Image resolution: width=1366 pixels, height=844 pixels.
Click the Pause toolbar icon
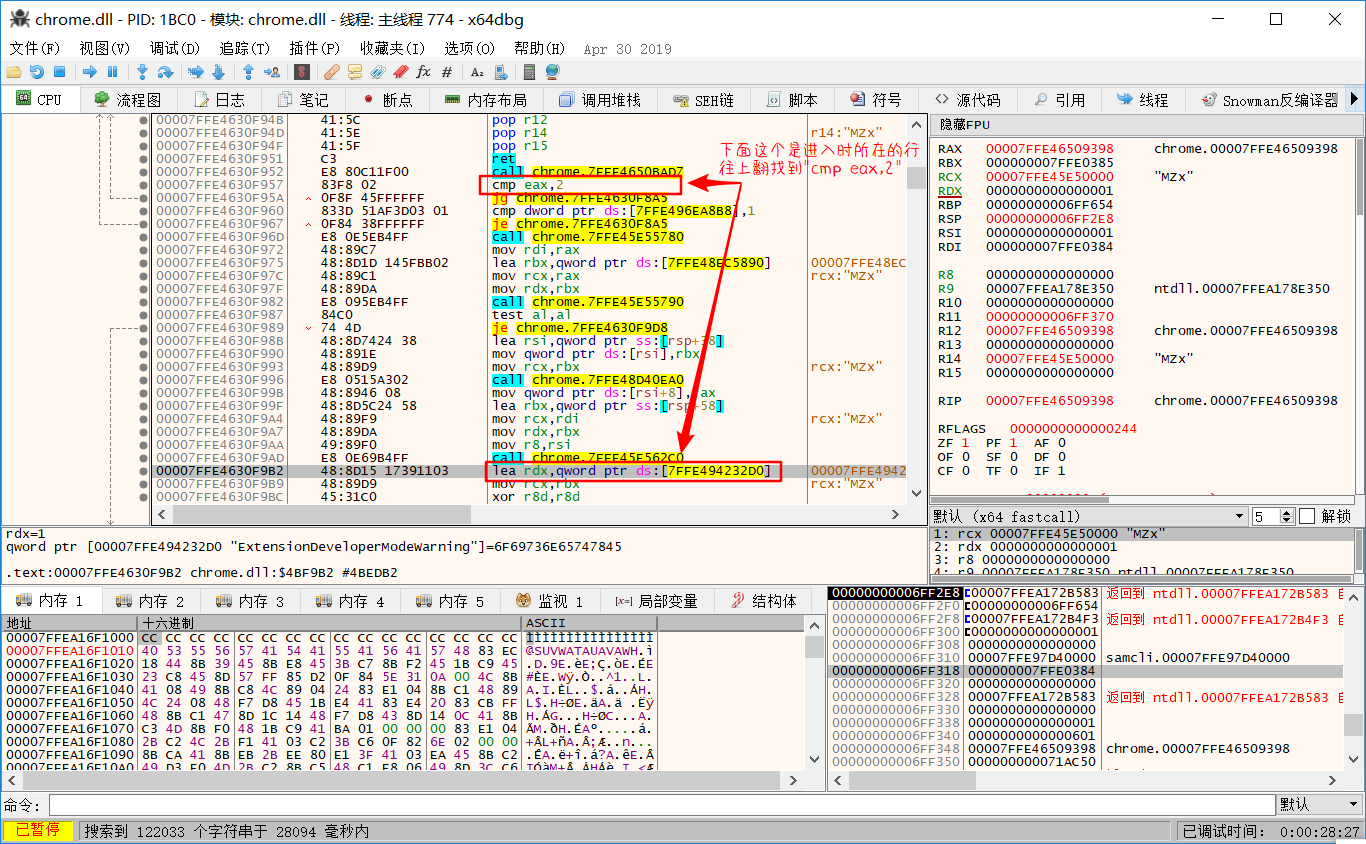(112, 72)
